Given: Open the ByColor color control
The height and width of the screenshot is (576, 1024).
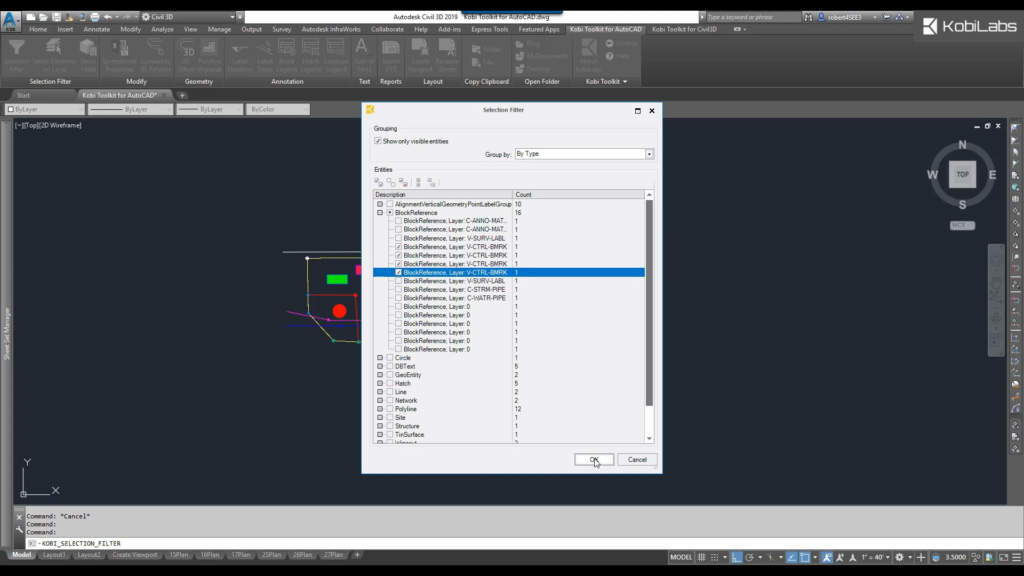Looking at the screenshot, I should 278,110.
